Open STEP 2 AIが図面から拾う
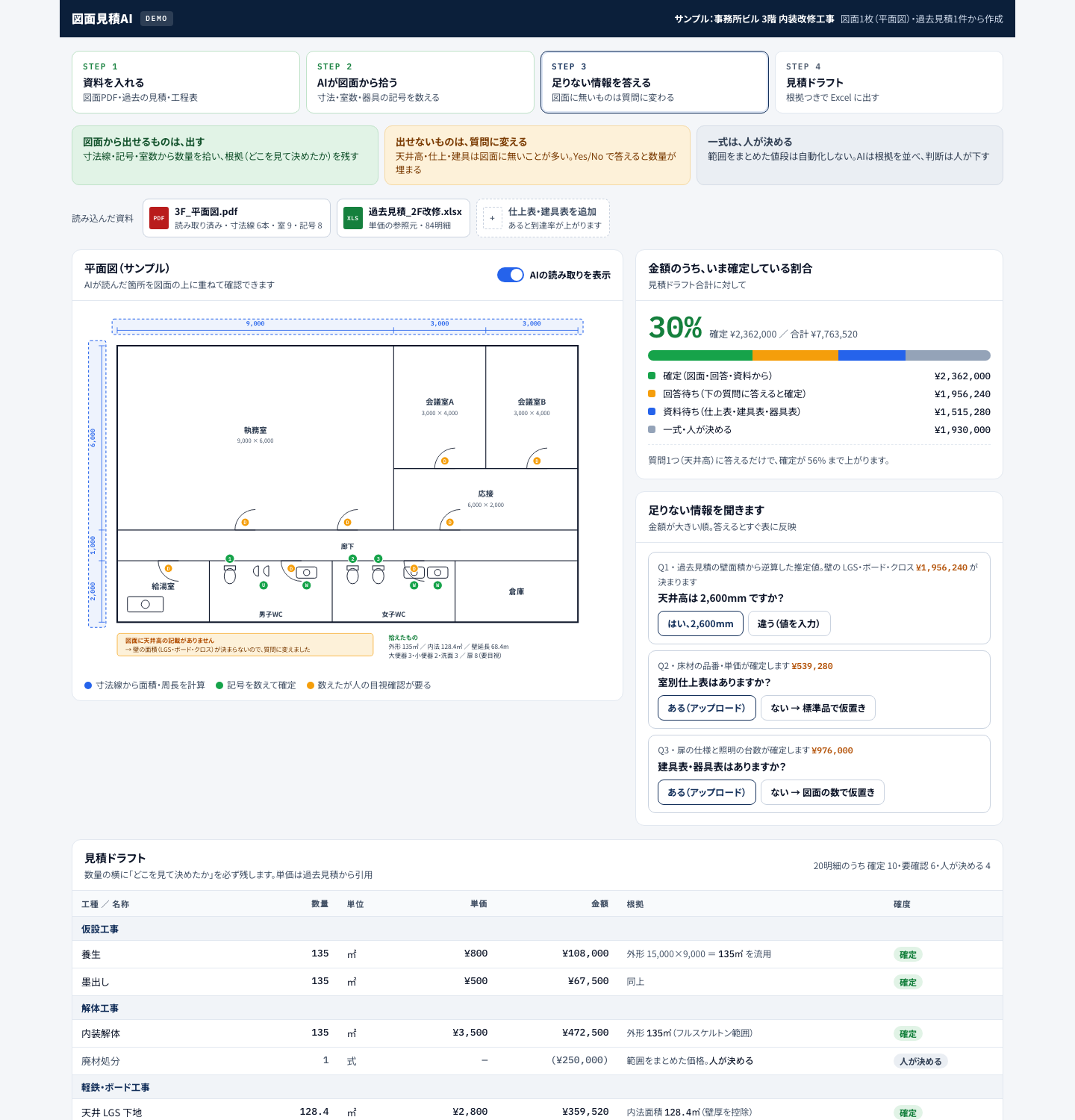Screen dimensions: 1075x1120 coord(420,82)
